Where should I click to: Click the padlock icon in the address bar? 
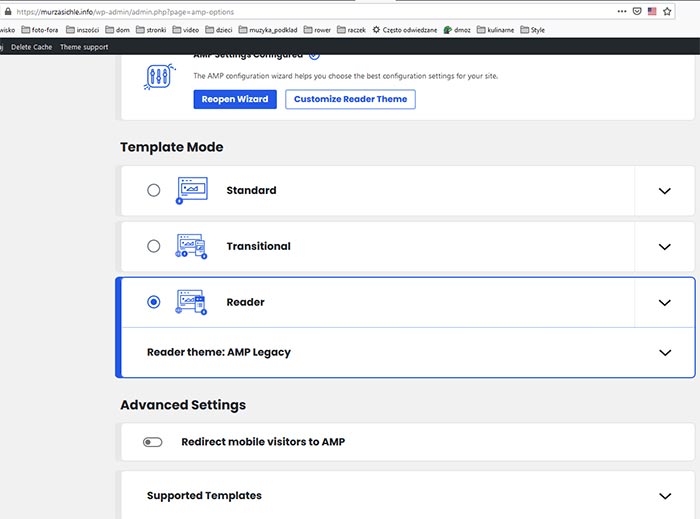pos(8,12)
